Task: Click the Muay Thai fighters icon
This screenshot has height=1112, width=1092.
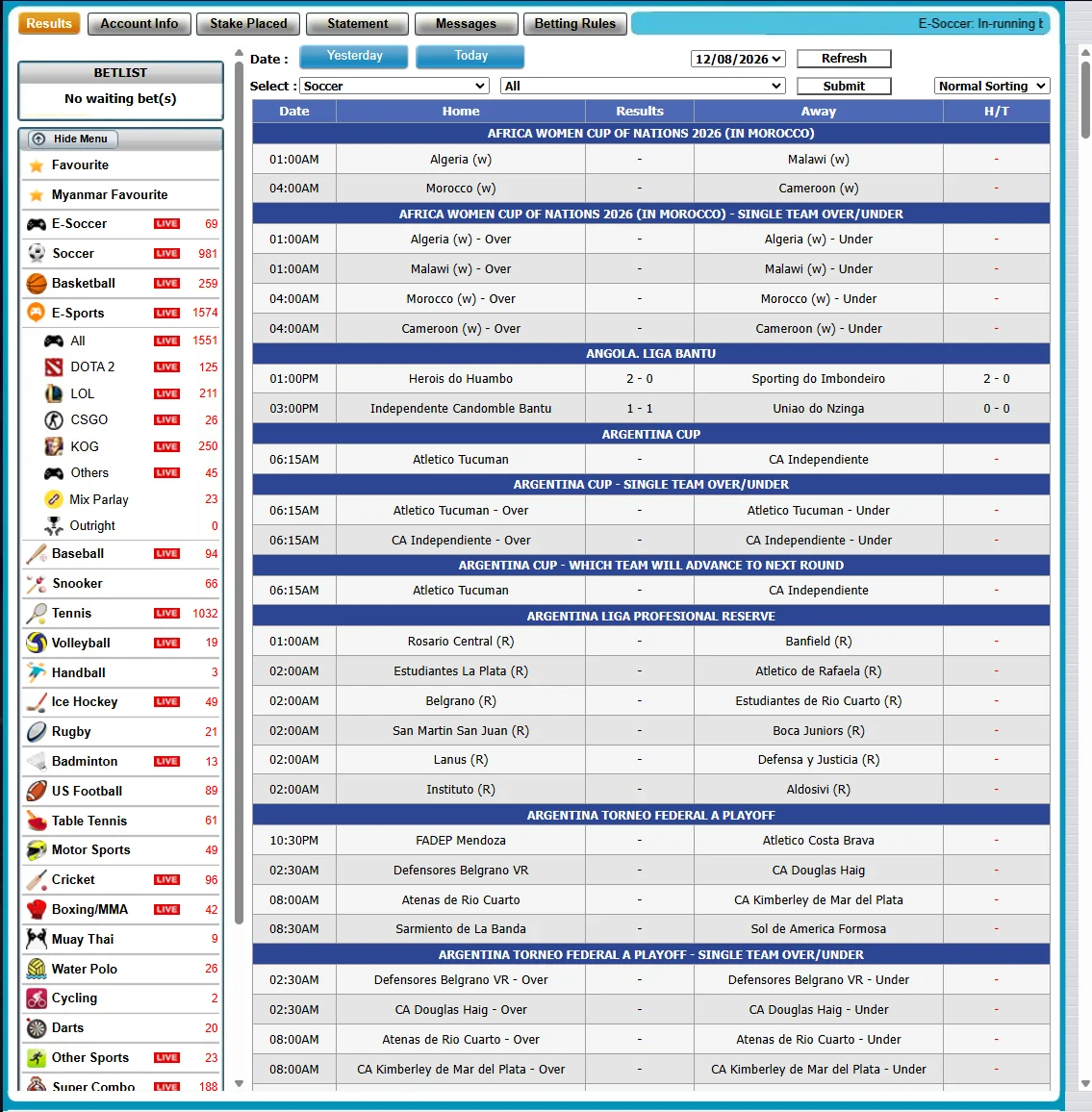Action: pos(37,939)
